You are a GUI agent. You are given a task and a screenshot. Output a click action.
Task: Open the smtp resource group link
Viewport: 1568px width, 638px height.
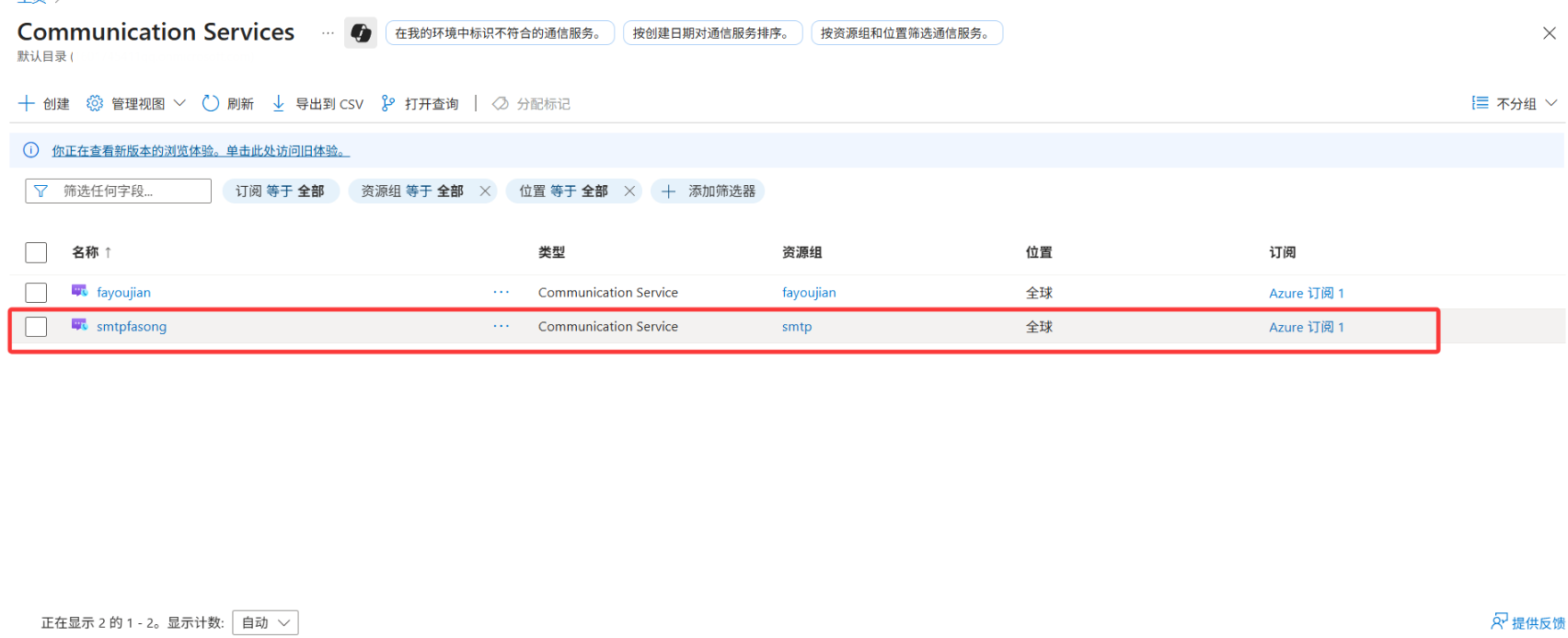coord(797,327)
